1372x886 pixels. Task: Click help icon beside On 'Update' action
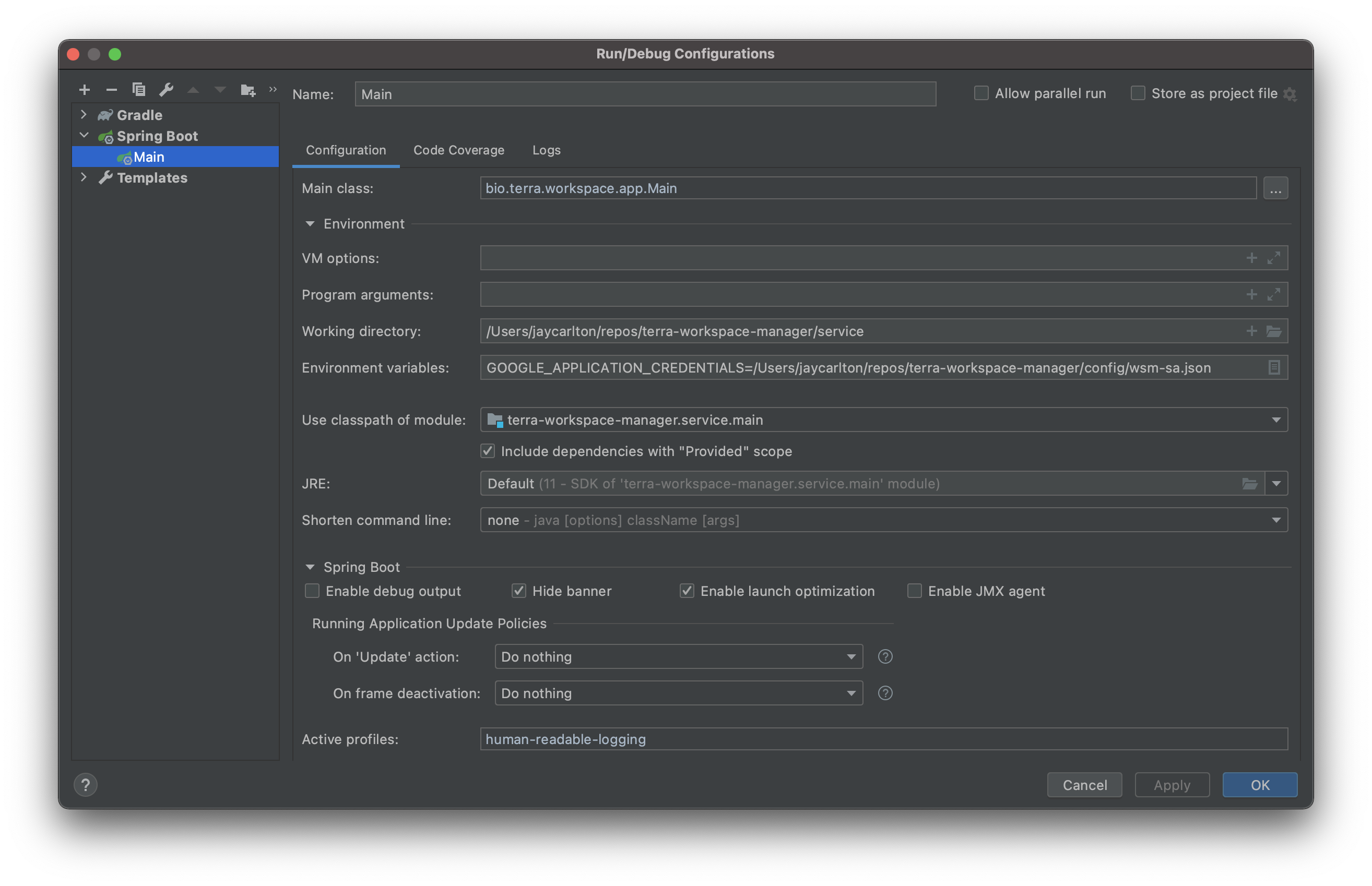(885, 656)
